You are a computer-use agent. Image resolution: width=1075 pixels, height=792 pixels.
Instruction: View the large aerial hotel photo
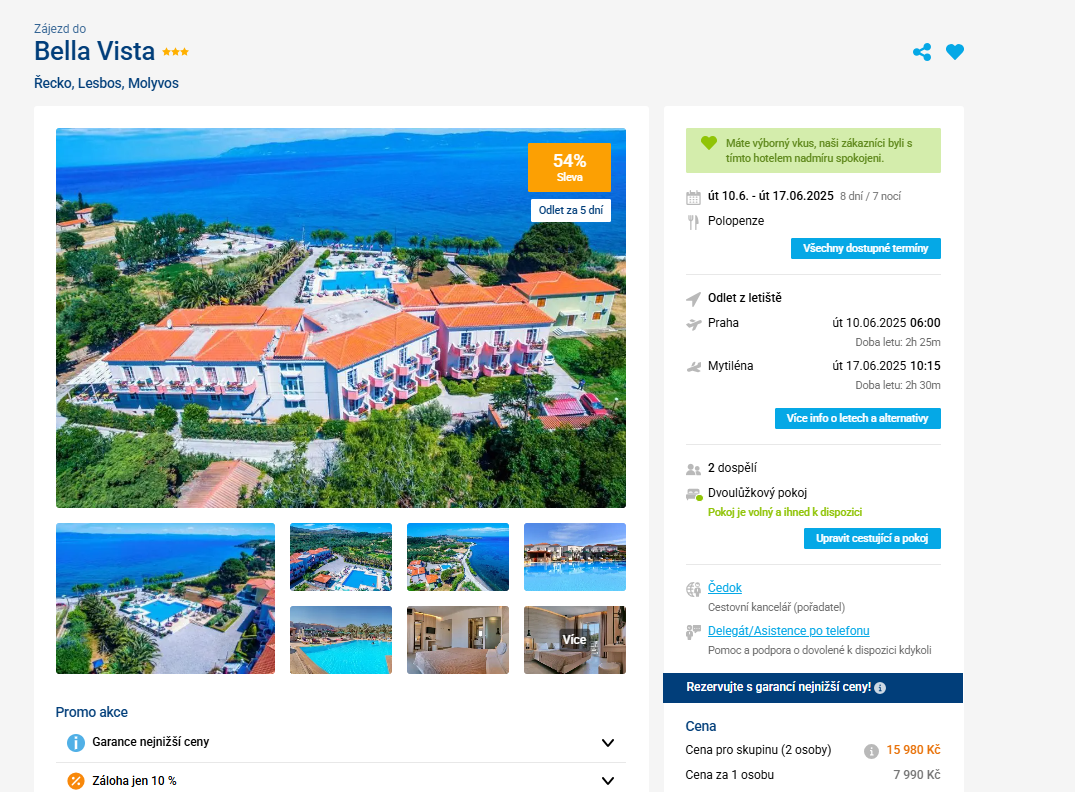point(341,318)
